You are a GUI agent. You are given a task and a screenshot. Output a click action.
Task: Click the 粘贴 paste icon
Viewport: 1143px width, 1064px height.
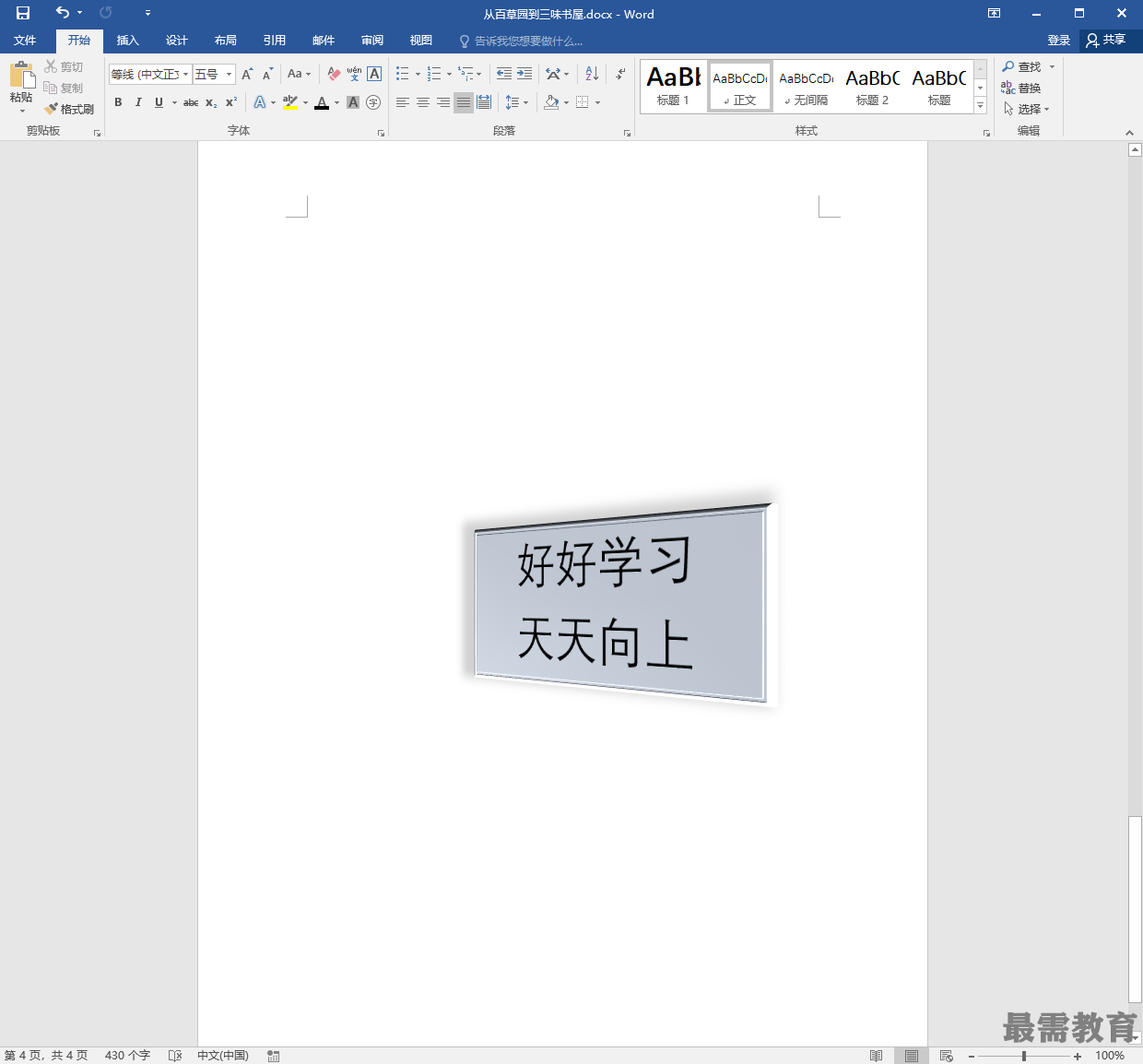(x=22, y=76)
